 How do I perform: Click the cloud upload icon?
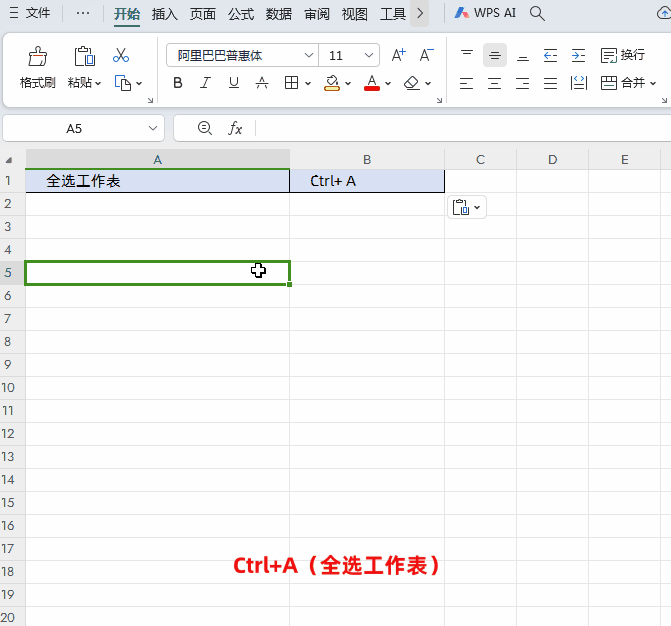tap(664, 14)
